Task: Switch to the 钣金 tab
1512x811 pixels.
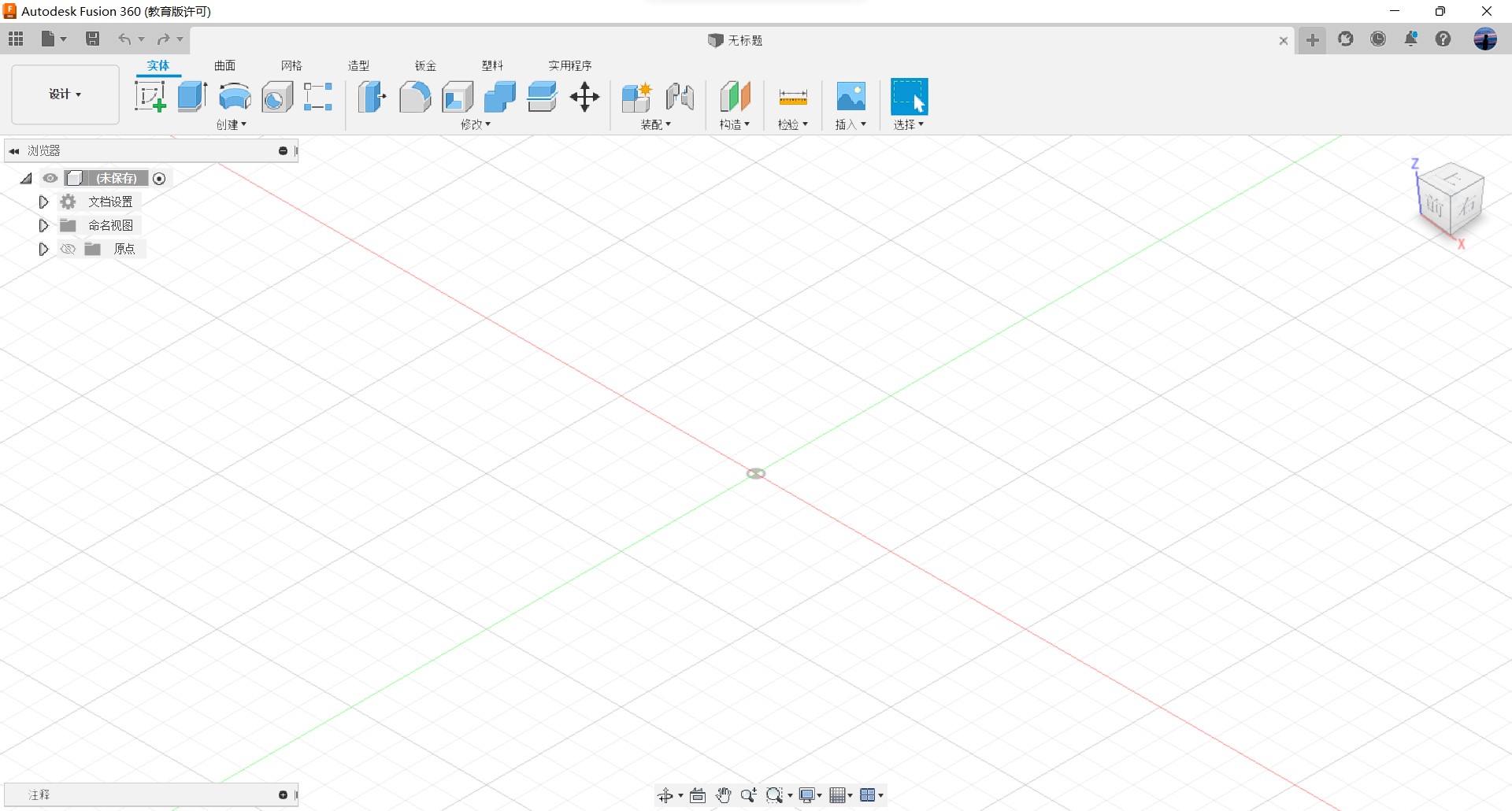Action: 426,65
